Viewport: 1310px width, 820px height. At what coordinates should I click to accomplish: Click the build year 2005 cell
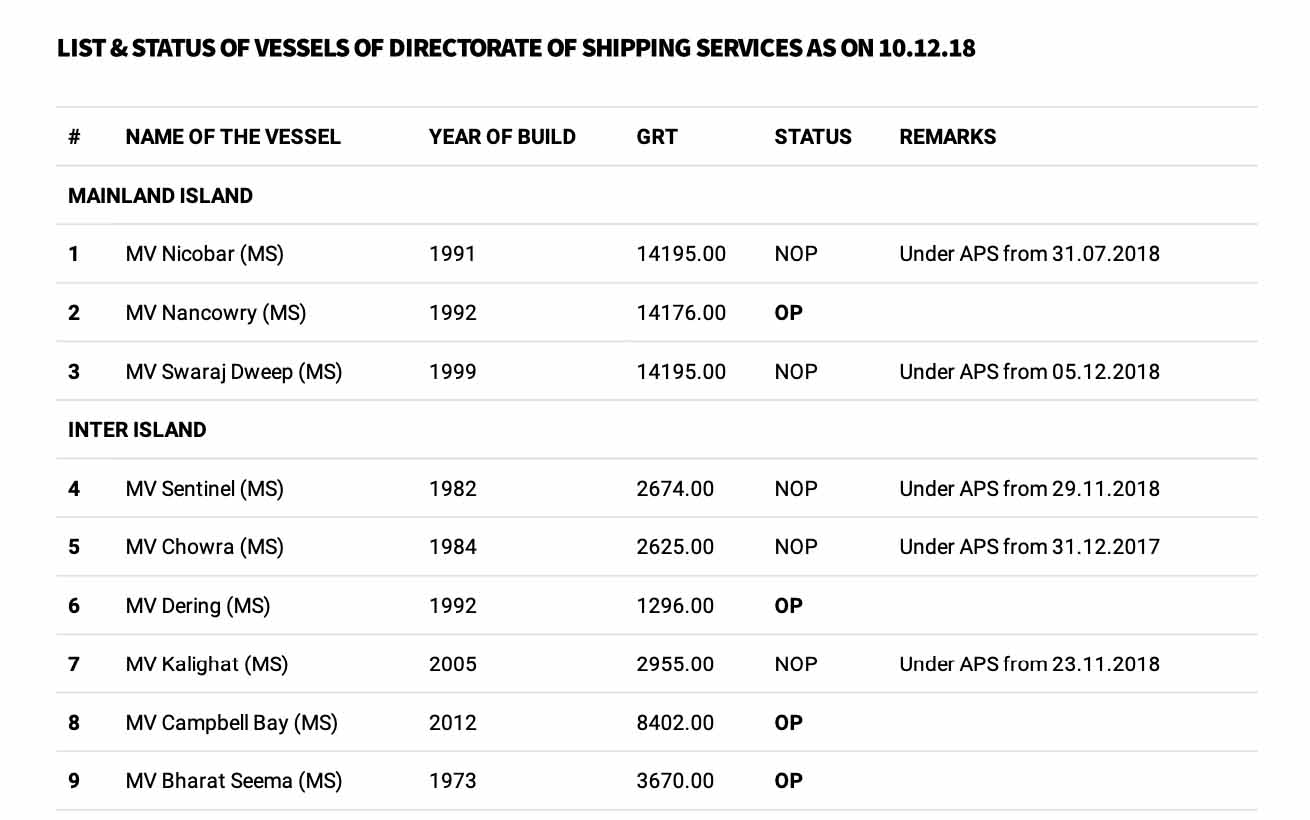point(453,664)
